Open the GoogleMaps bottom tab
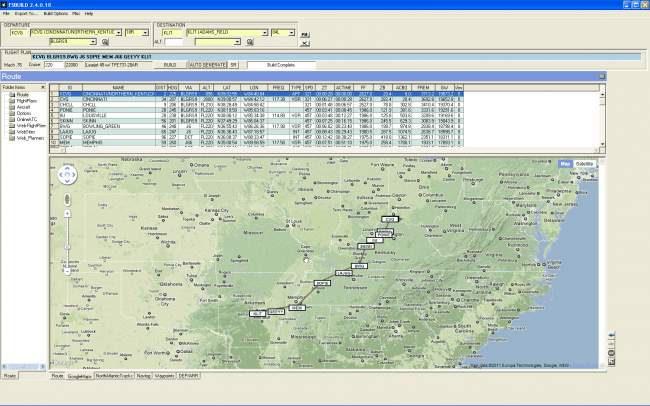The height and width of the screenshot is (406, 650). (x=80, y=376)
